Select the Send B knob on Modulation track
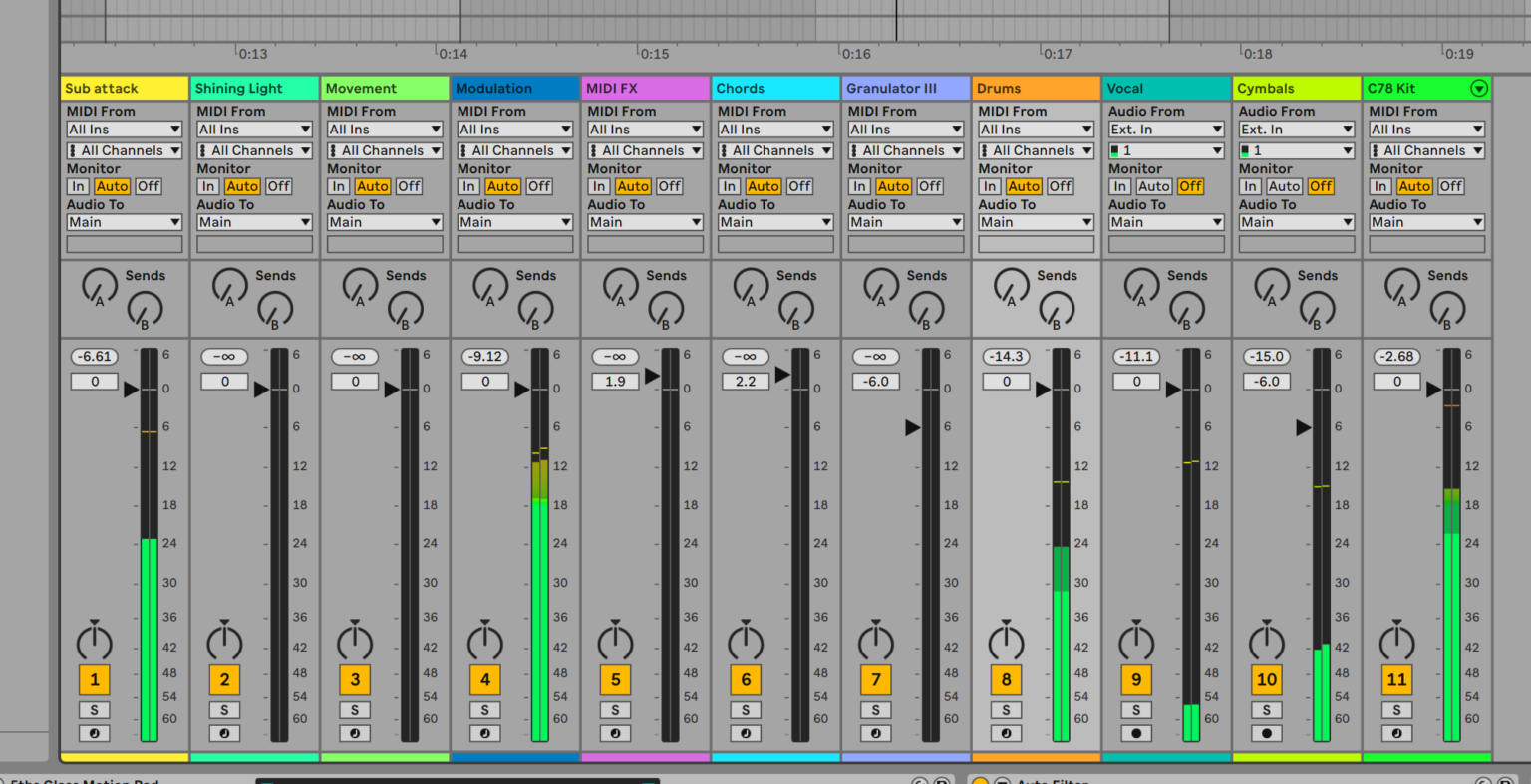The height and width of the screenshot is (784, 1531). (x=535, y=311)
